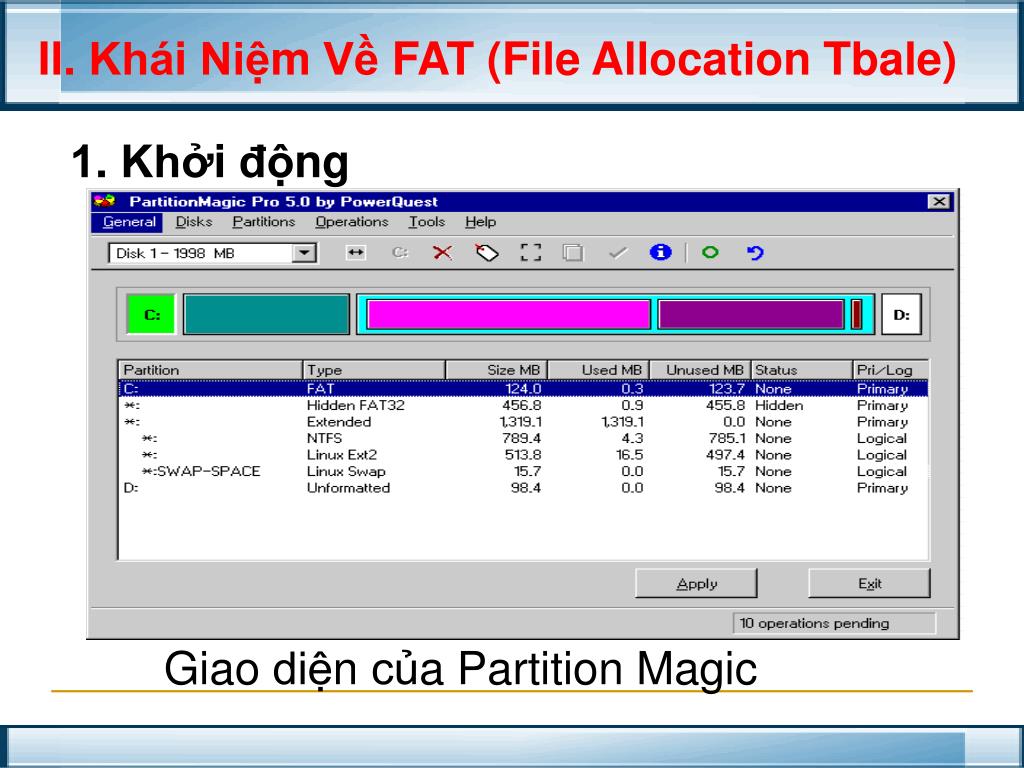1024x768 pixels.
Task: Click the Status column header
Action: click(x=802, y=370)
